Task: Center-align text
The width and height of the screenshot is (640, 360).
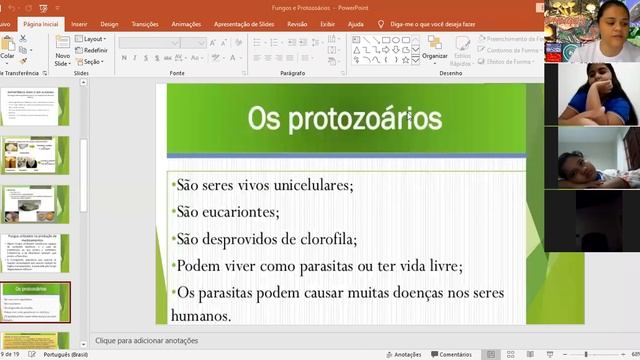Action: coord(268,58)
